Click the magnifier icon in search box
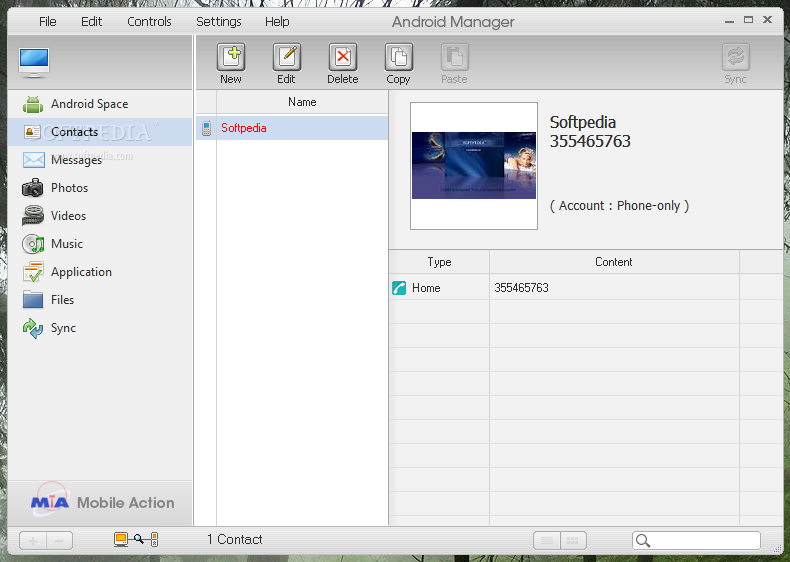The image size is (790, 562). coord(643,540)
